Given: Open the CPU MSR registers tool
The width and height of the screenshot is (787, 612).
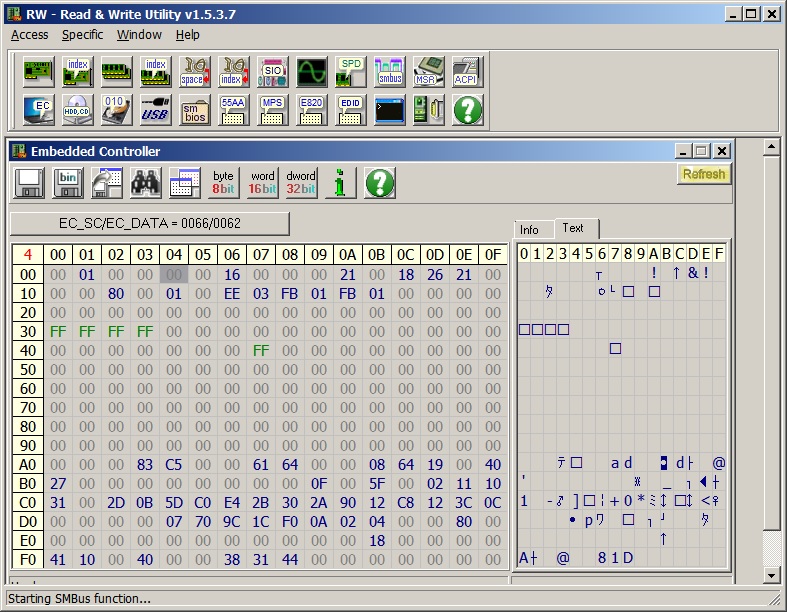Looking at the screenshot, I should (429, 71).
